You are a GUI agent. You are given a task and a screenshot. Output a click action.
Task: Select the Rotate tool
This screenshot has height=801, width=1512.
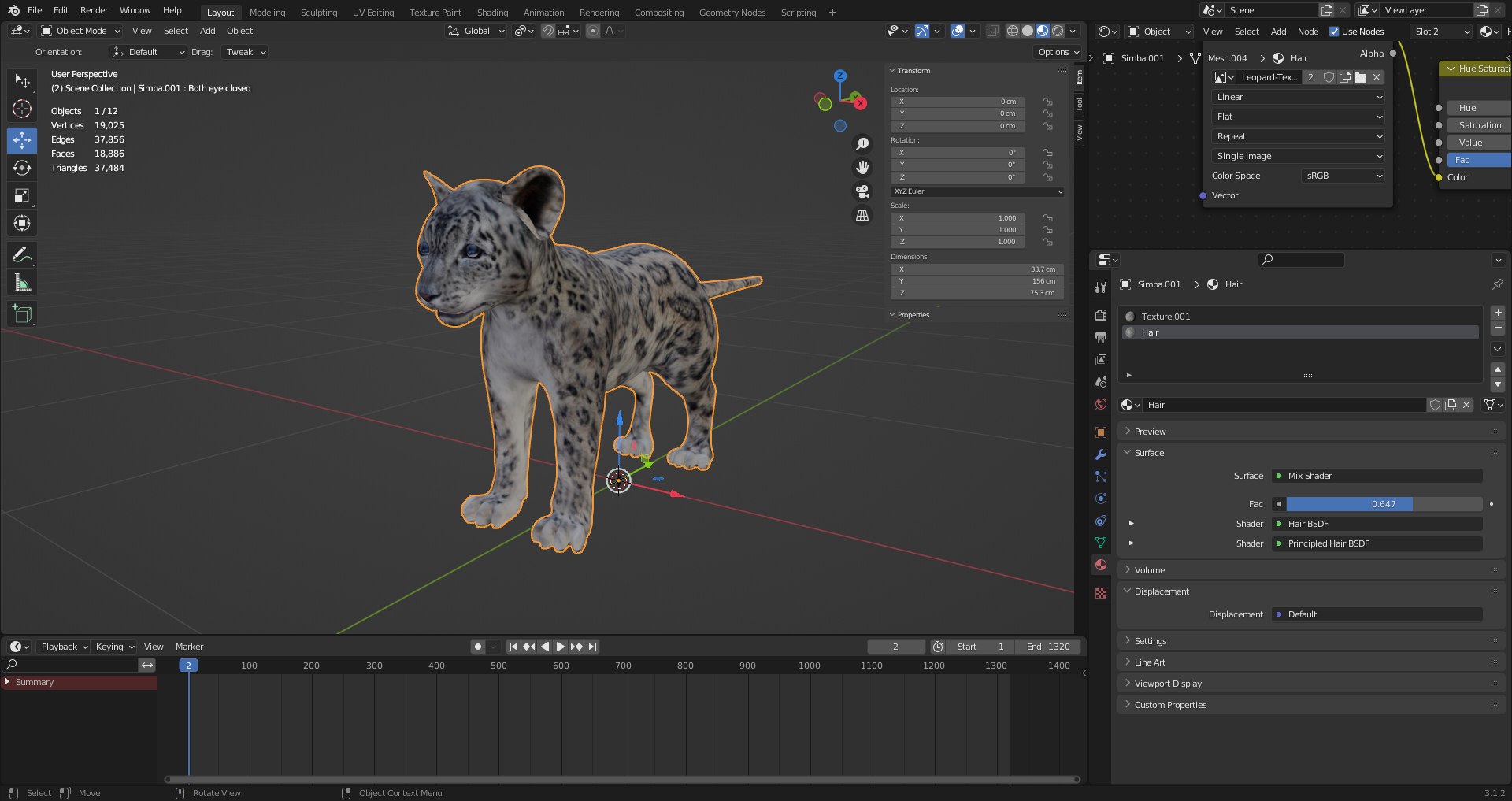point(22,168)
